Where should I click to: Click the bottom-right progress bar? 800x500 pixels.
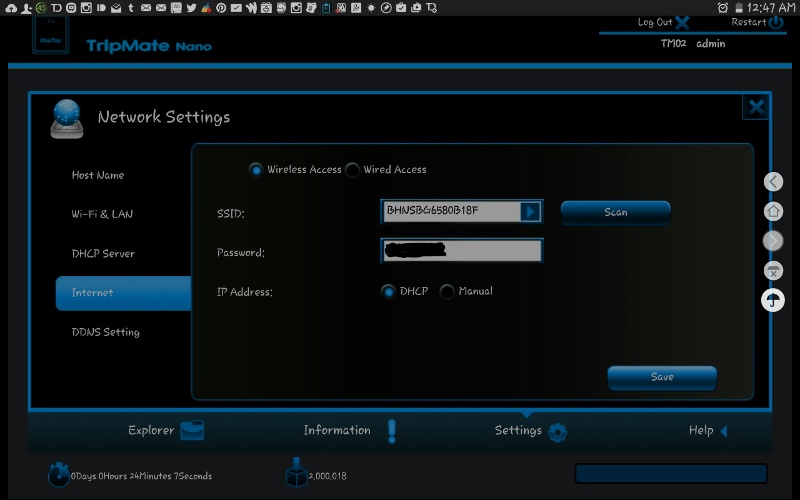tap(671, 473)
